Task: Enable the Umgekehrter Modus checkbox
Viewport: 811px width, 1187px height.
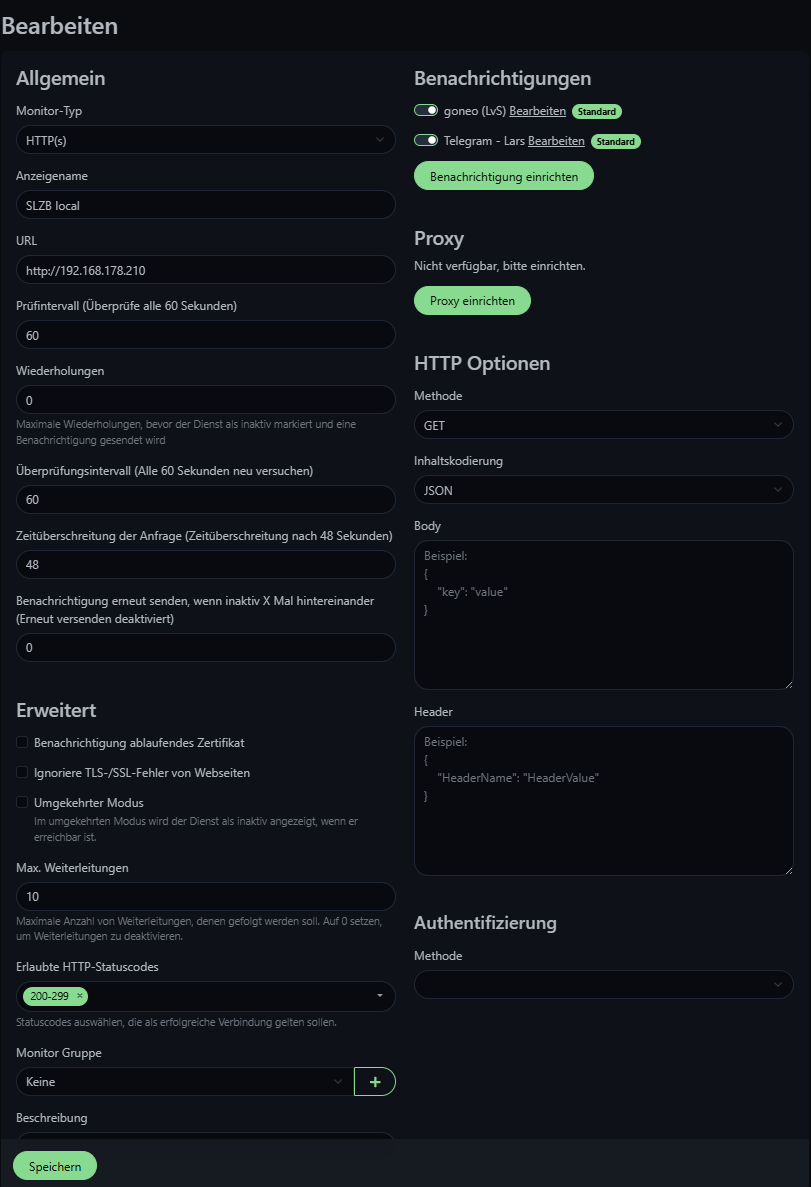Action: coord(22,803)
